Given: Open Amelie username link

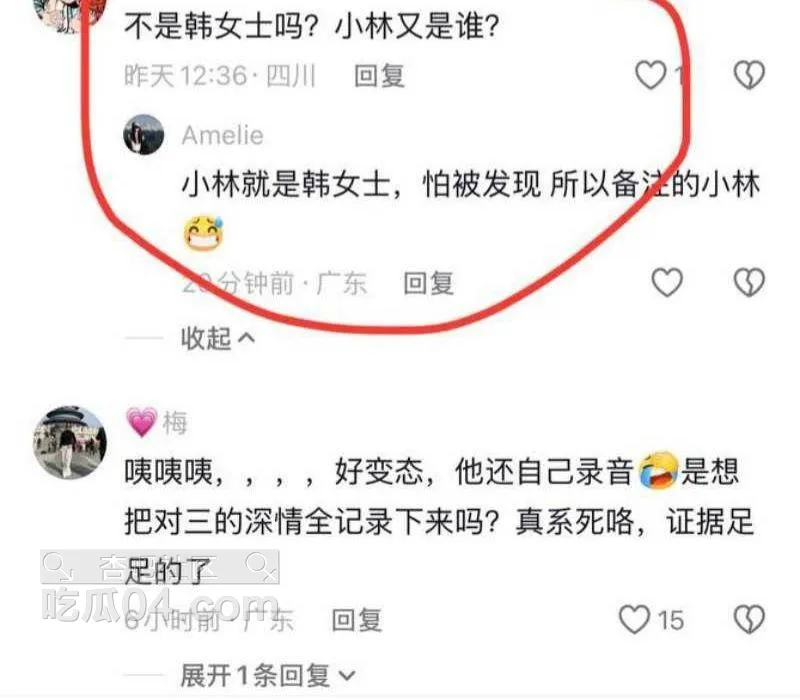Looking at the screenshot, I should click(x=222, y=136).
